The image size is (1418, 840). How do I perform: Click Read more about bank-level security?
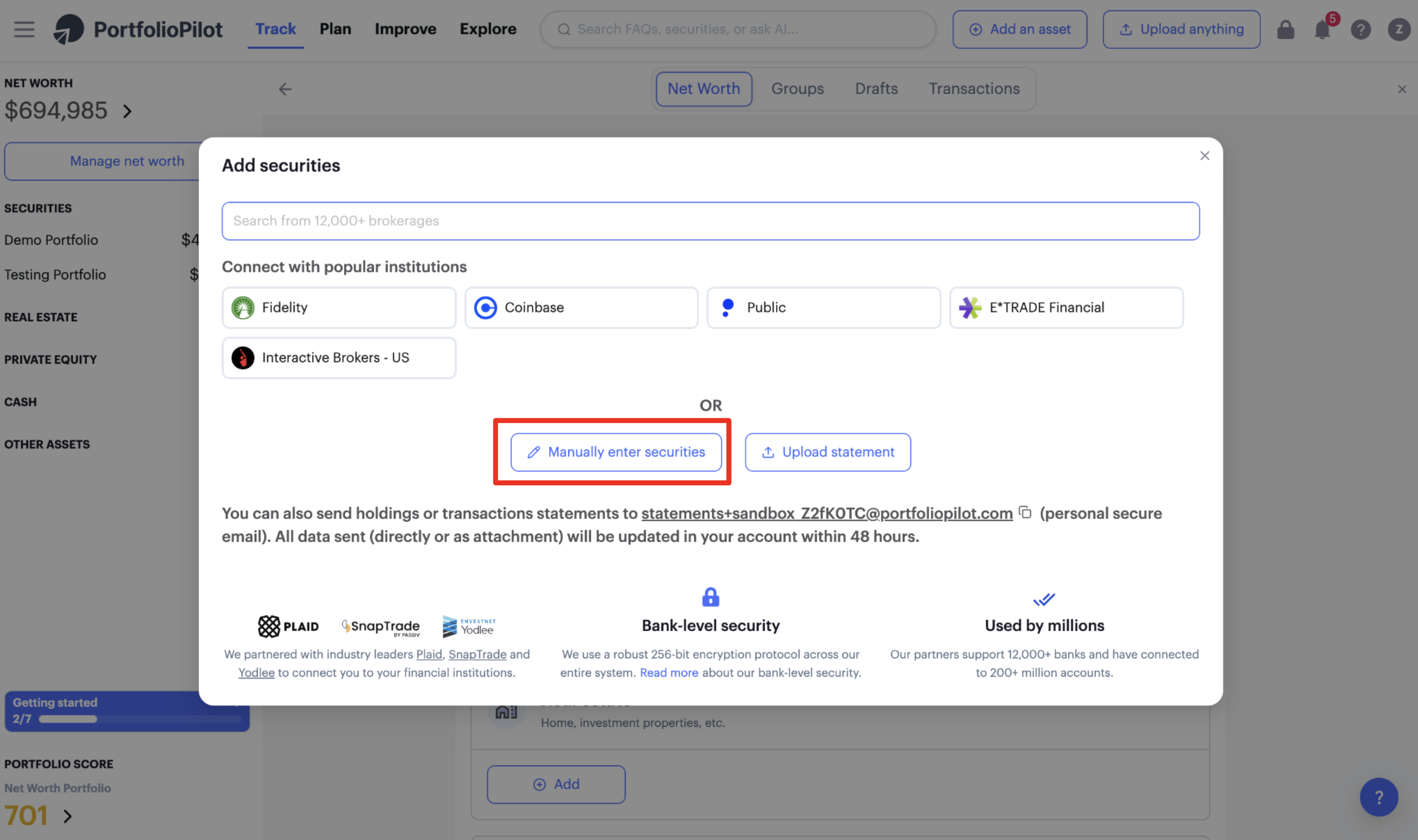(x=668, y=672)
